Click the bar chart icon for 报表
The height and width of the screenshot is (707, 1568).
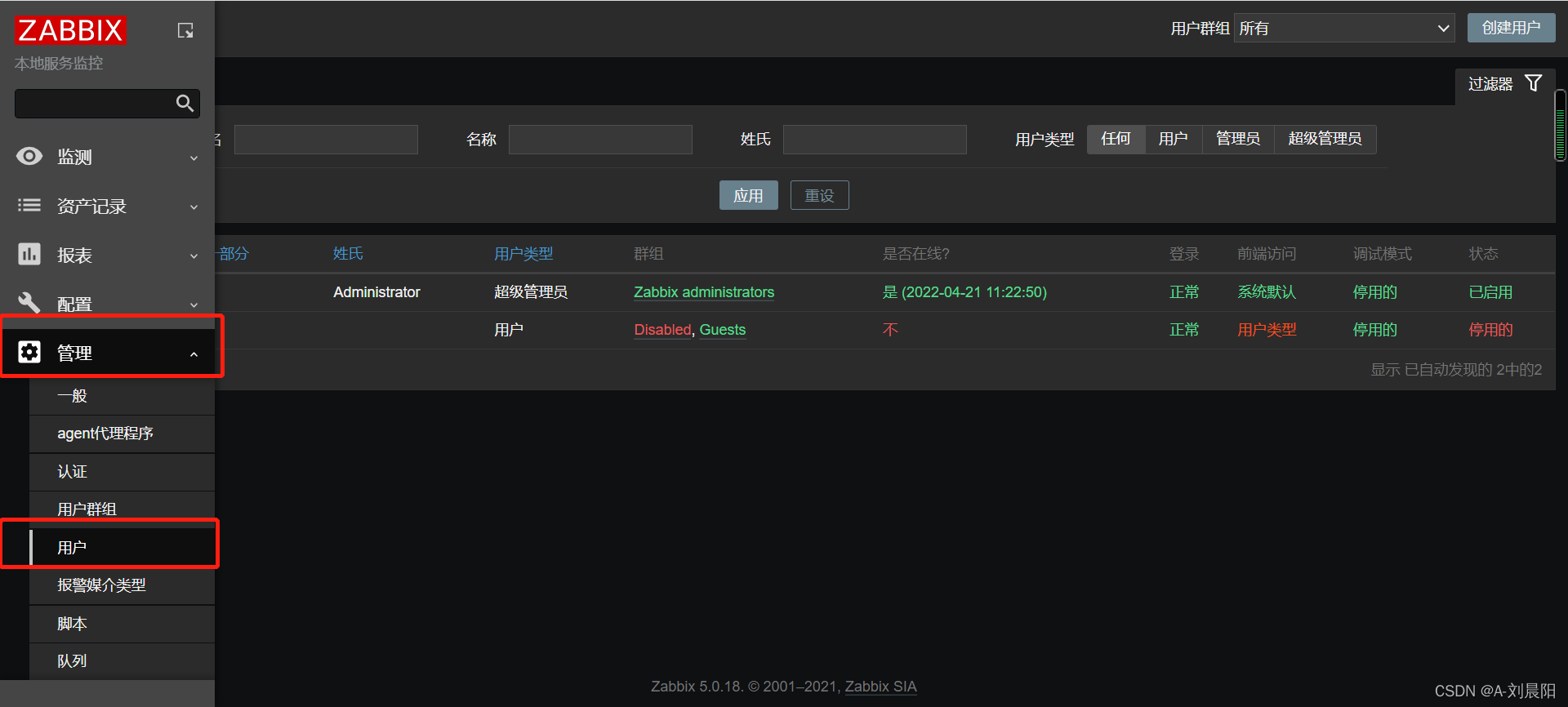29,254
